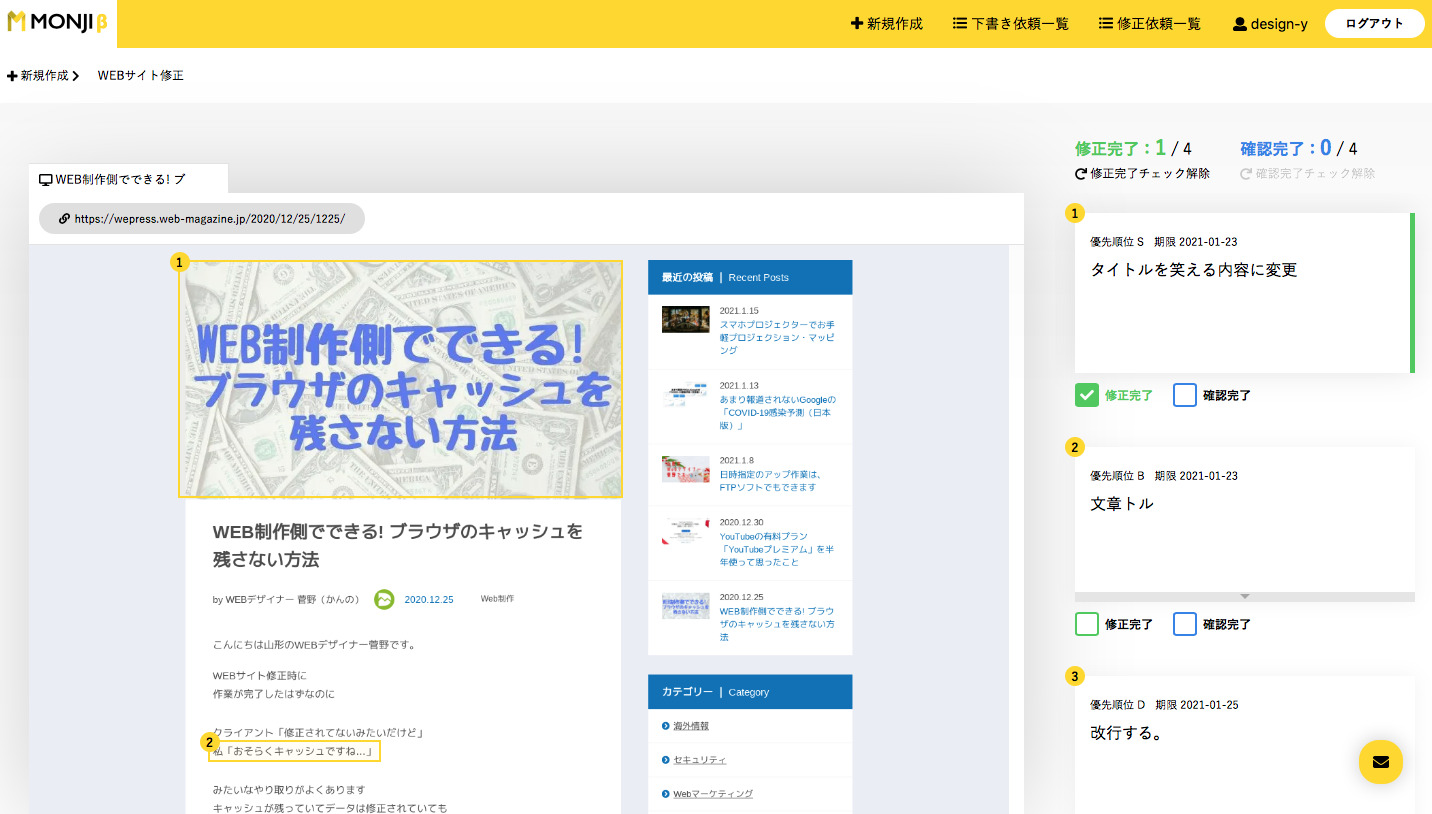Click the green author avatar icon
Screen dimensions: 1432x814
[384, 599]
